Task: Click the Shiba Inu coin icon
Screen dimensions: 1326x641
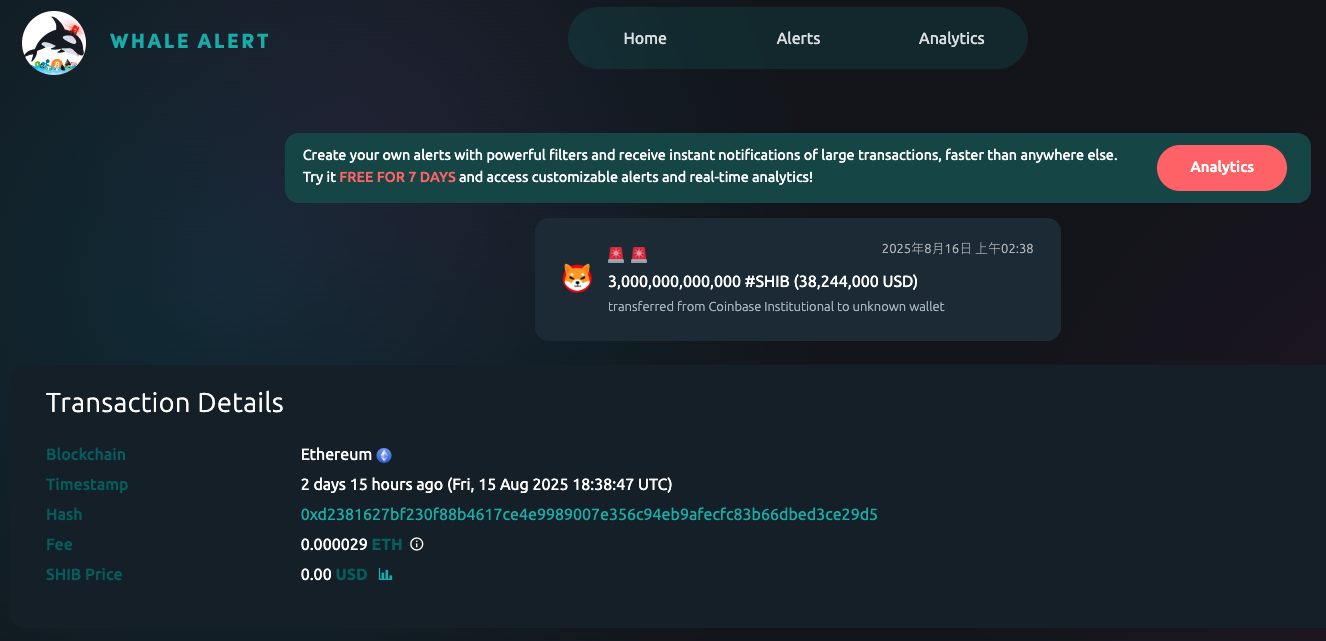Action: pyautogui.click(x=577, y=278)
